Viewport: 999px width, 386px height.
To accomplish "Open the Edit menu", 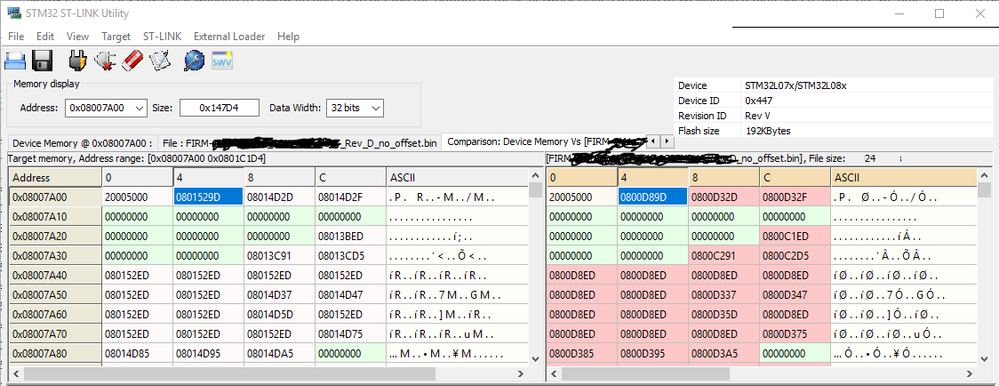I will (x=45, y=36).
